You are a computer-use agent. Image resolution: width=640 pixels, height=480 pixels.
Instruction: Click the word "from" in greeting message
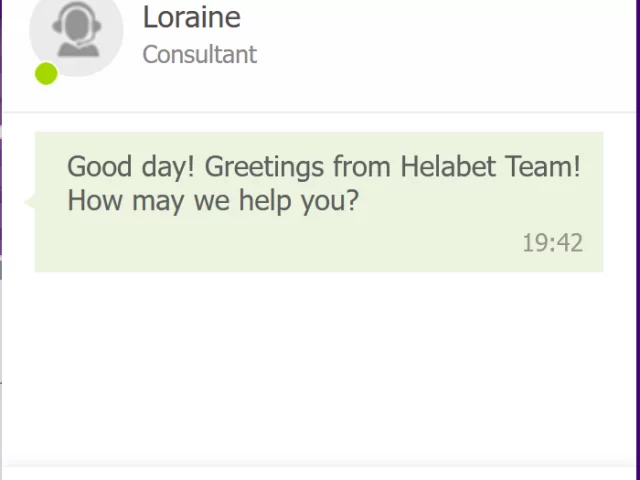(x=362, y=167)
